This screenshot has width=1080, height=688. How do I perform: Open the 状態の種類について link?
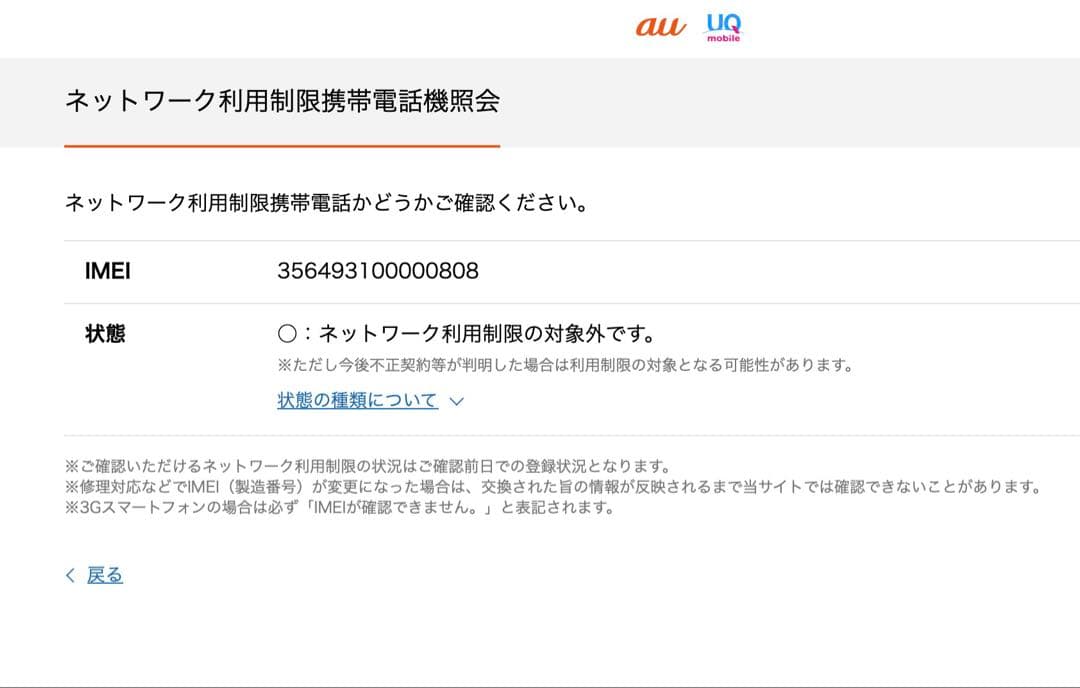357,401
